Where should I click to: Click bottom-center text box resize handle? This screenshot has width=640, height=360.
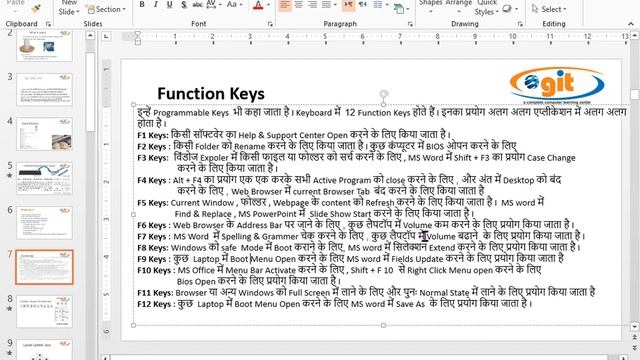coord(383,325)
